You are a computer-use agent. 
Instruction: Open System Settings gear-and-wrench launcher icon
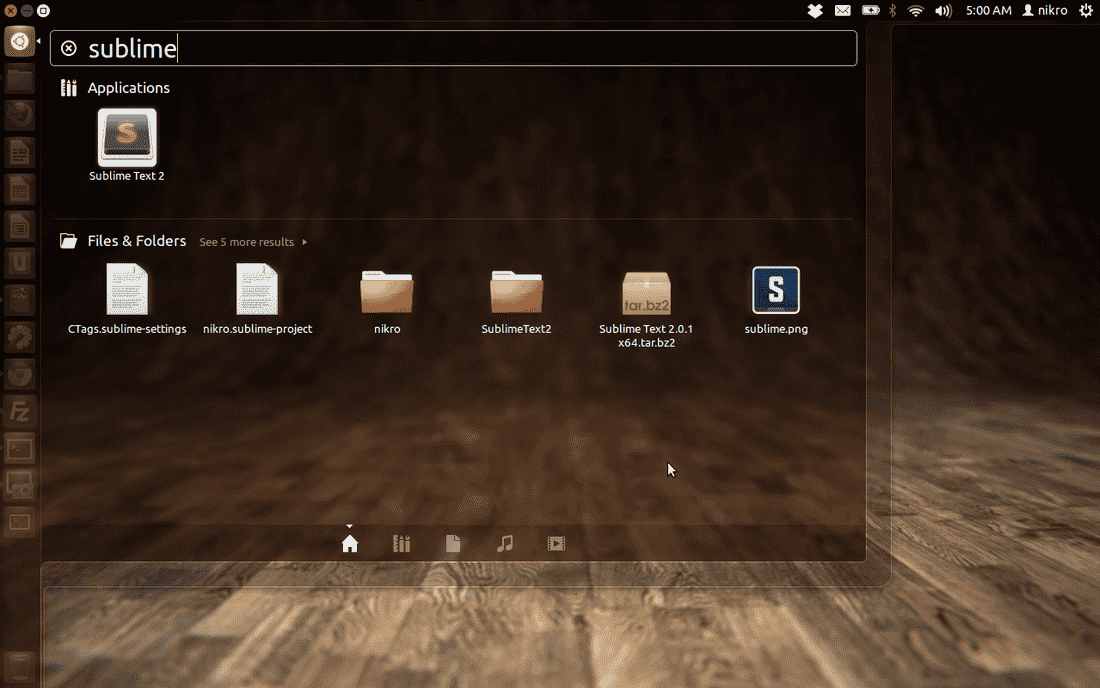click(x=20, y=338)
